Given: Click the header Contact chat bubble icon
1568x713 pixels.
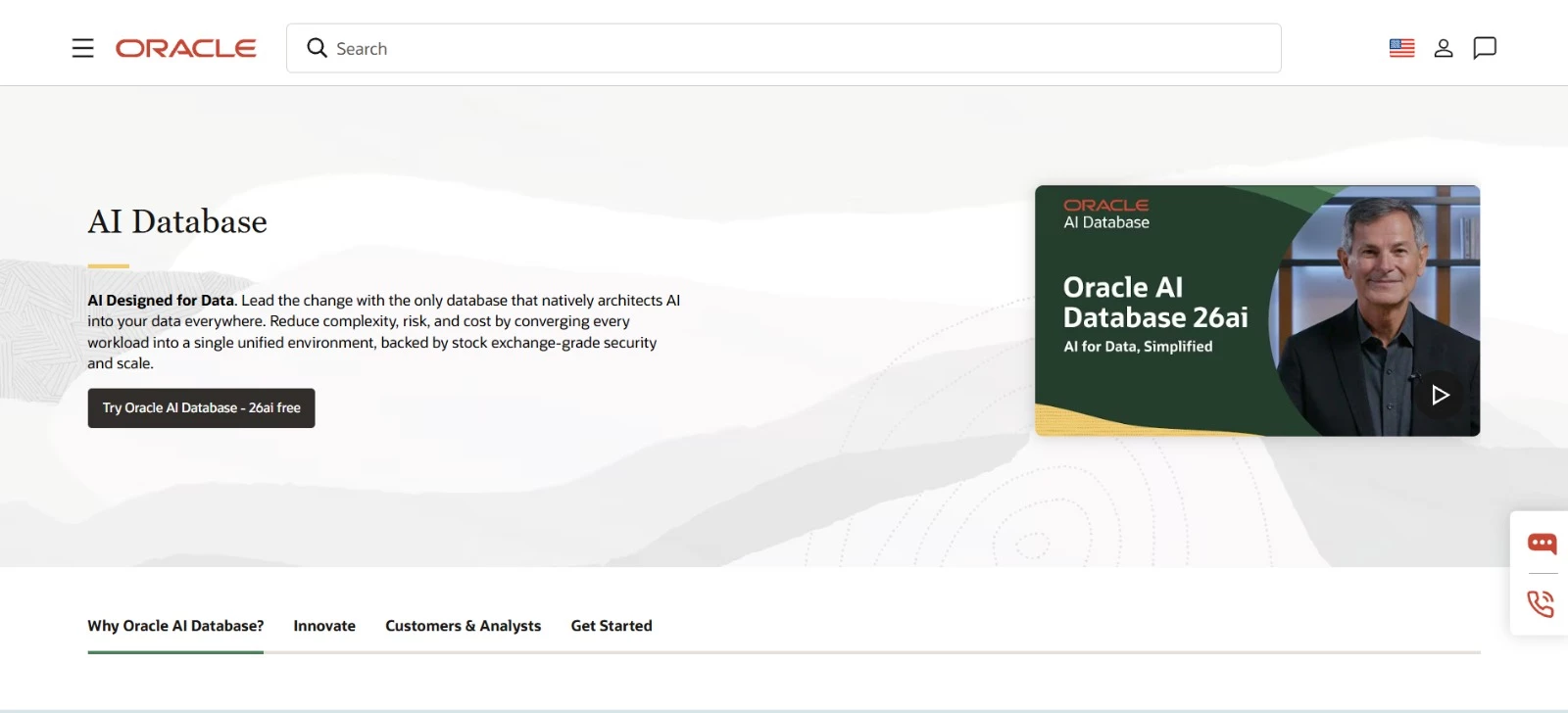Looking at the screenshot, I should [x=1485, y=48].
